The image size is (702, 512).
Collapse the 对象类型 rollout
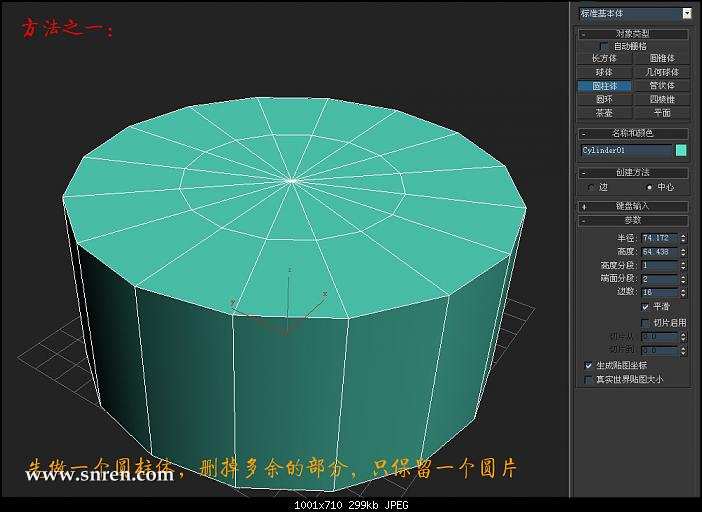tap(633, 34)
